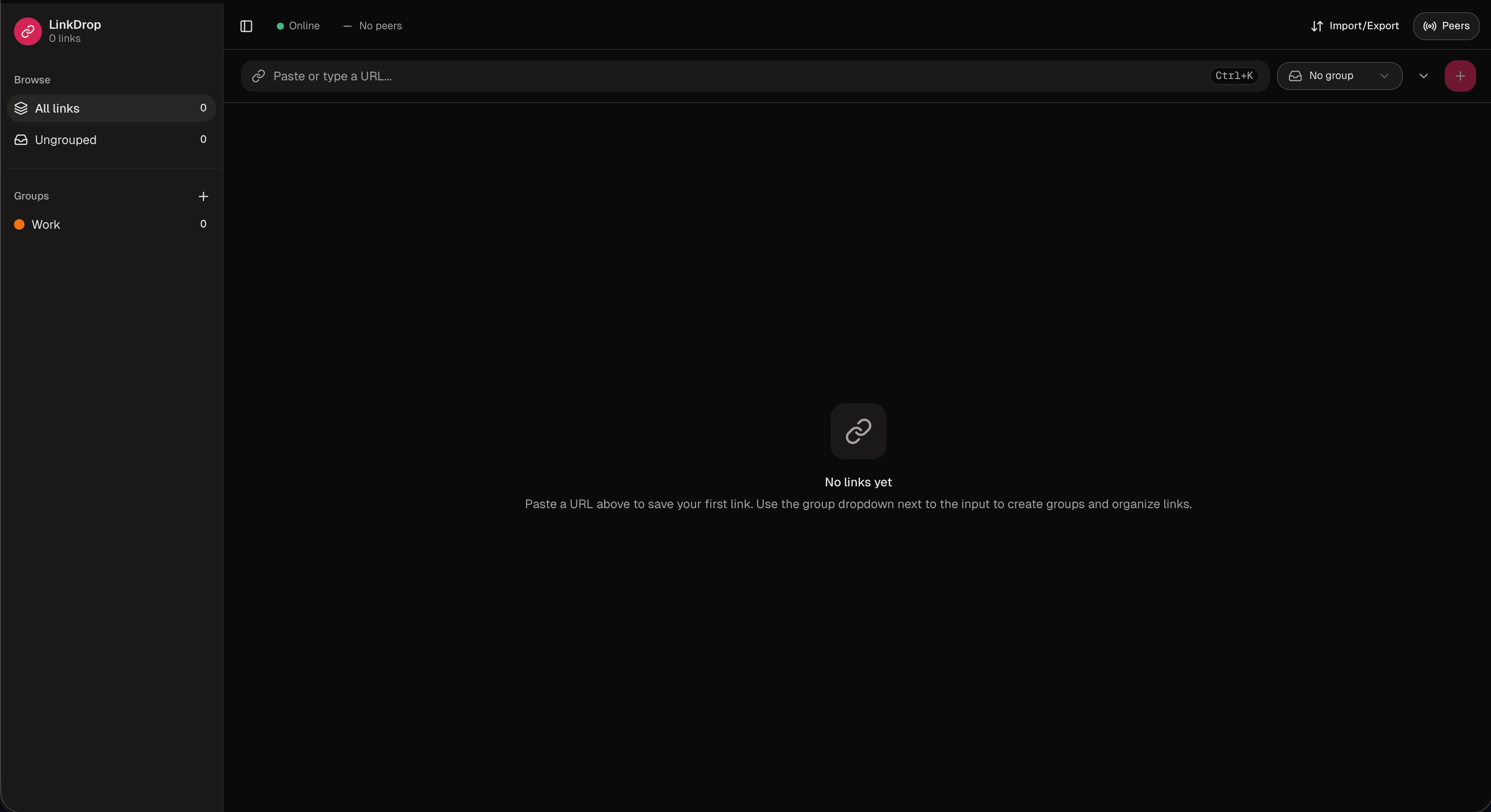Toggle the sidebar panel icon

click(246, 26)
